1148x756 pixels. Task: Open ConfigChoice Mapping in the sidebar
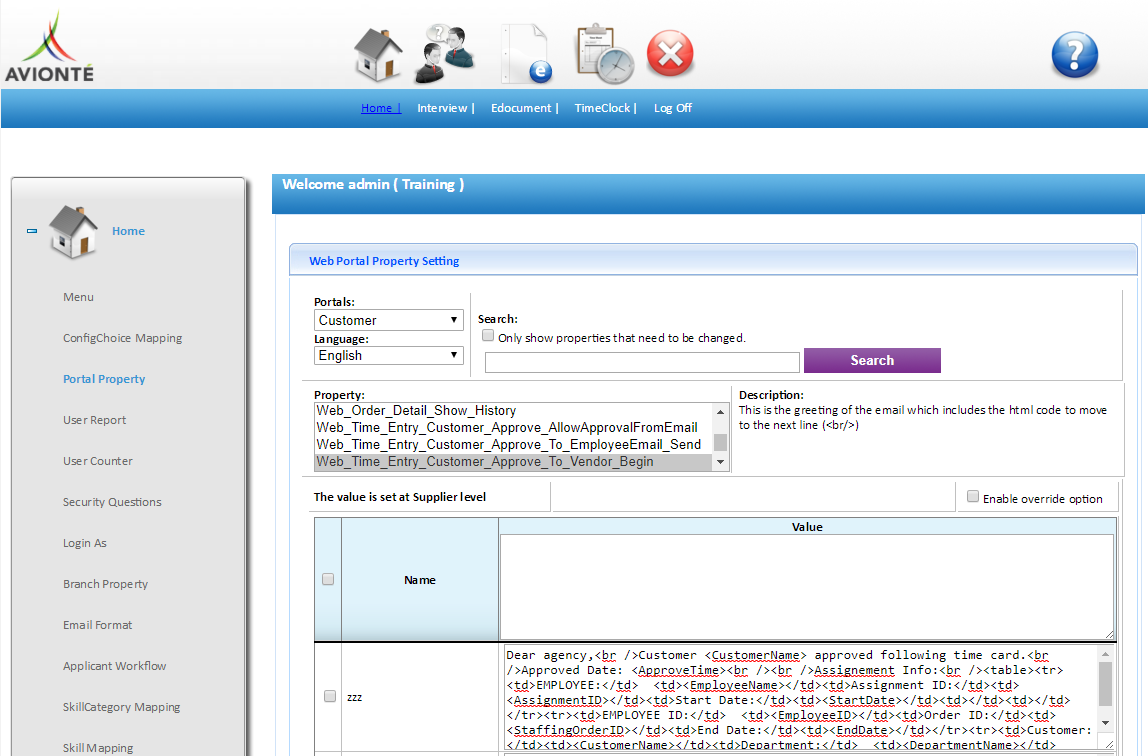point(122,338)
